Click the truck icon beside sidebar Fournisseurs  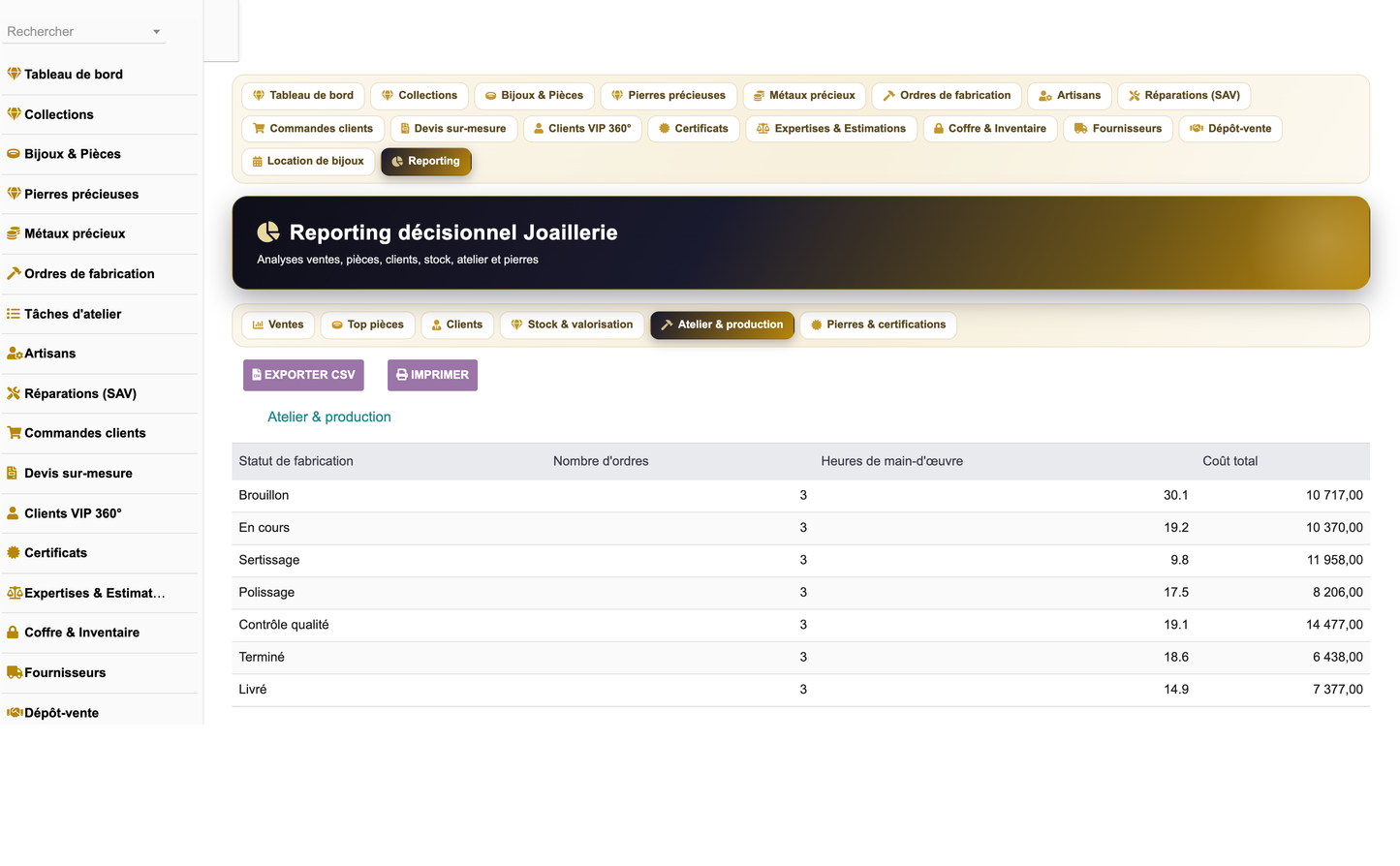tap(15, 671)
